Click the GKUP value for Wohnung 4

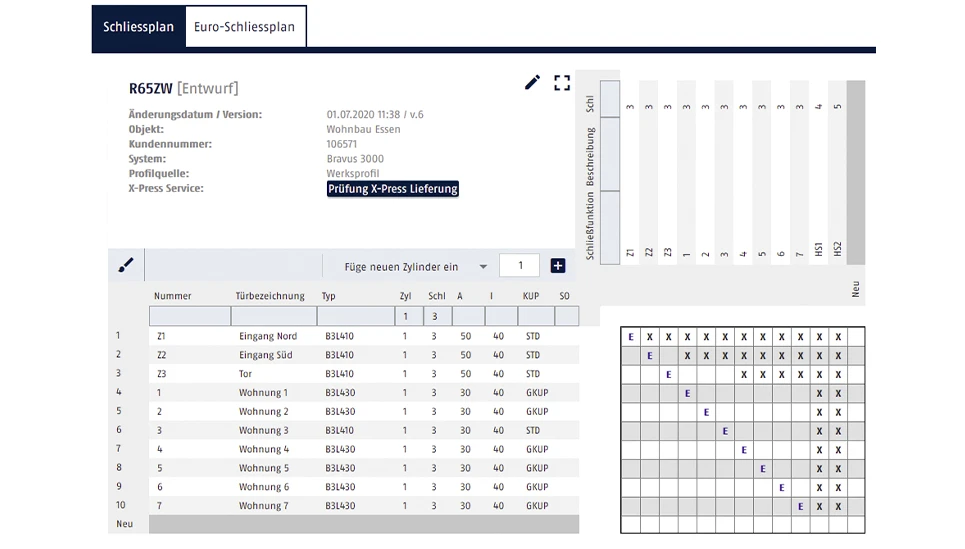[537, 449]
